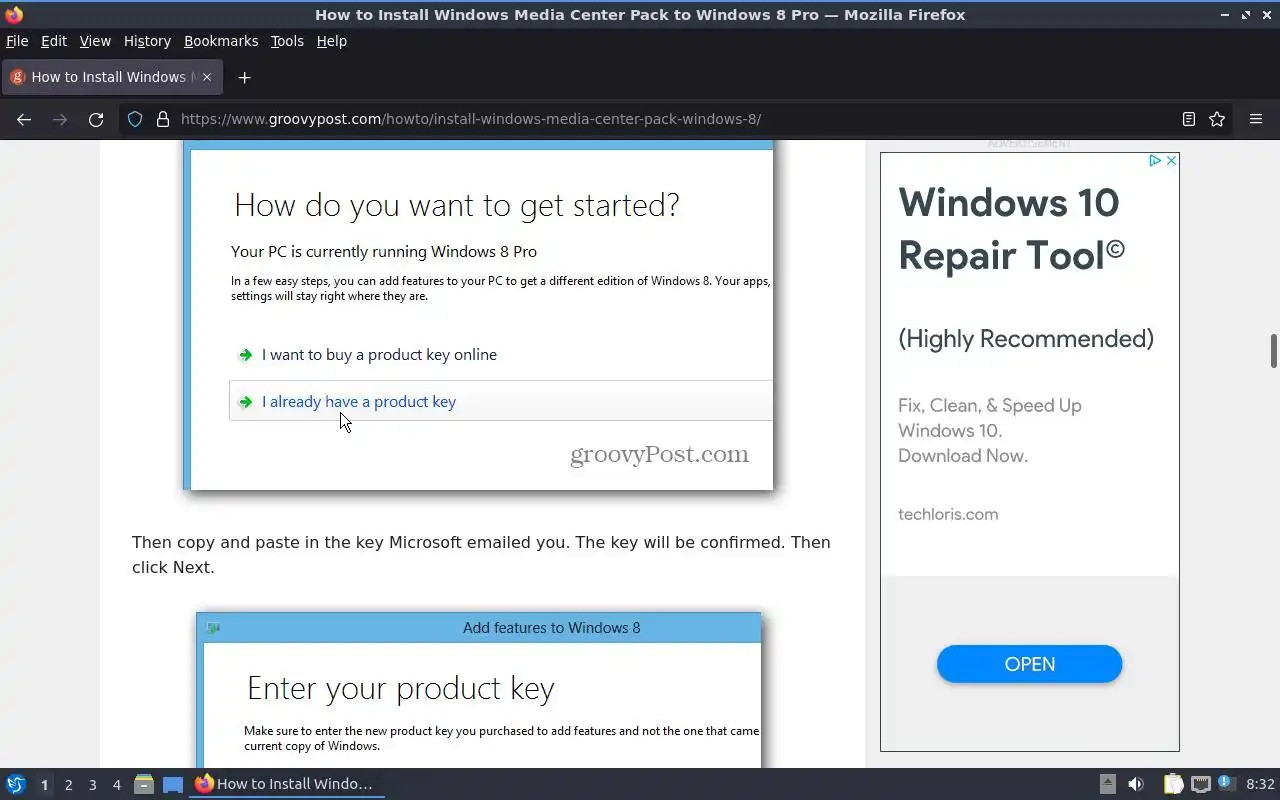Close the 'How to Install Windows' tab

(207, 77)
